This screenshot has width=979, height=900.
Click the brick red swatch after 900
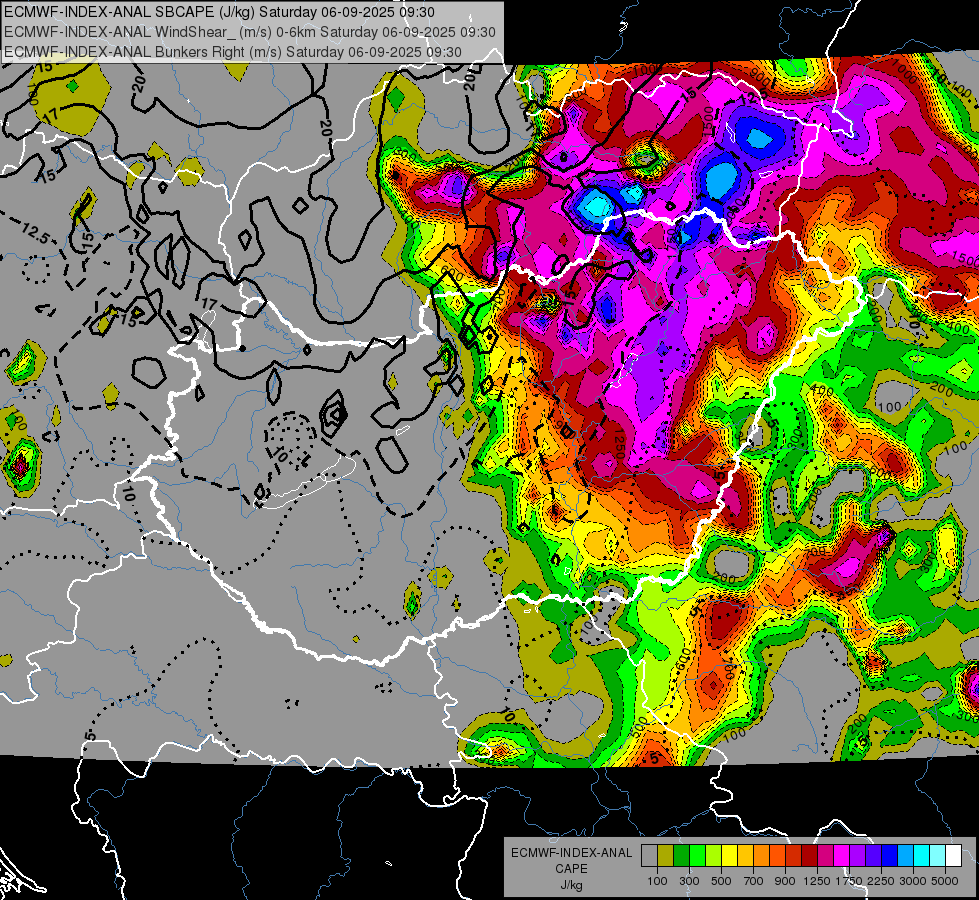[794, 856]
